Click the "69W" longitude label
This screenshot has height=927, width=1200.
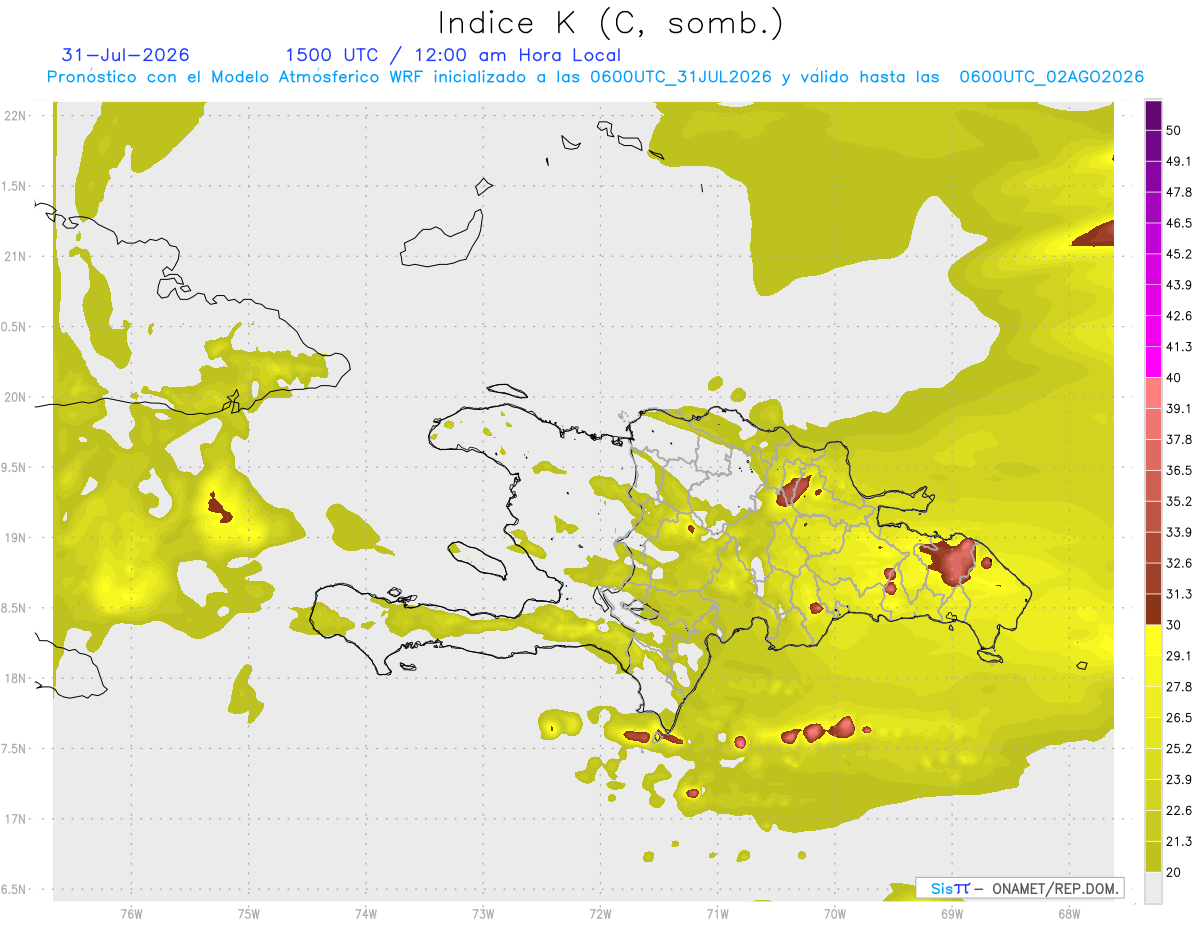[x=952, y=914]
